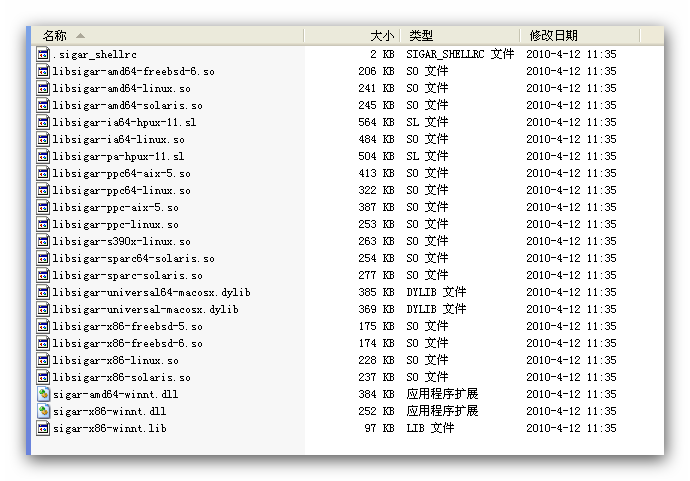Click the DLL icon of sigar-amd64-winnt.dll

click(x=43, y=394)
